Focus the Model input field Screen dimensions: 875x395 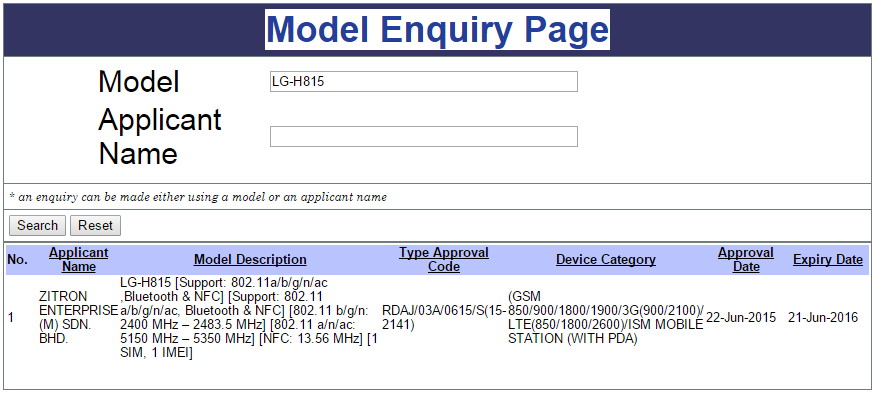[x=424, y=81]
